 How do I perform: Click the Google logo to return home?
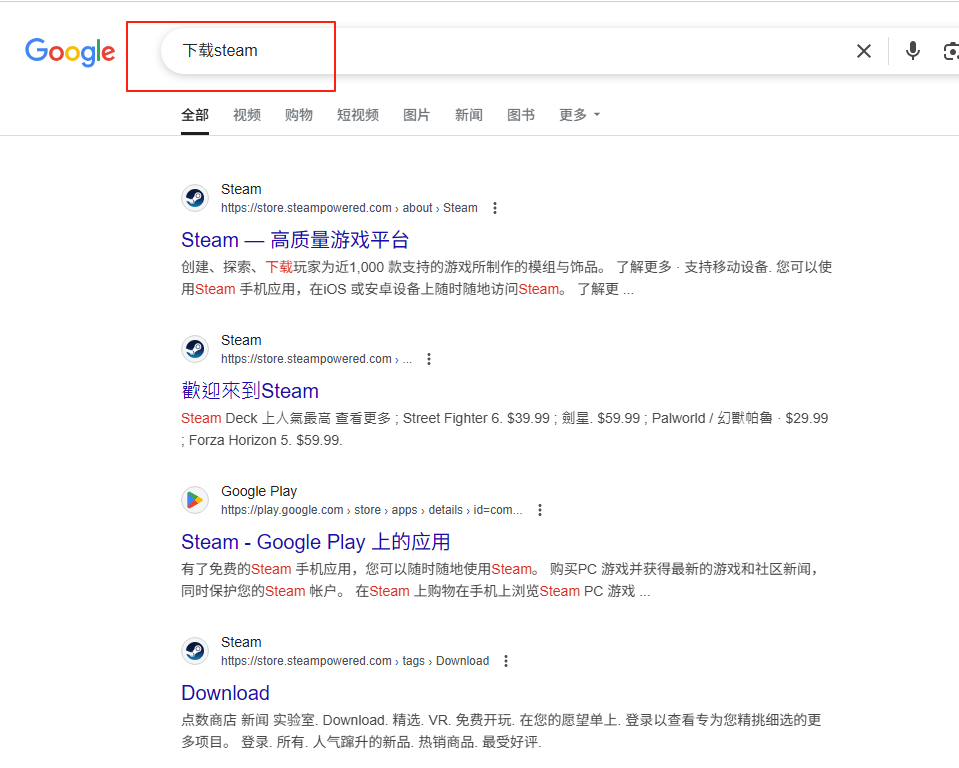click(x=69, y=52)
